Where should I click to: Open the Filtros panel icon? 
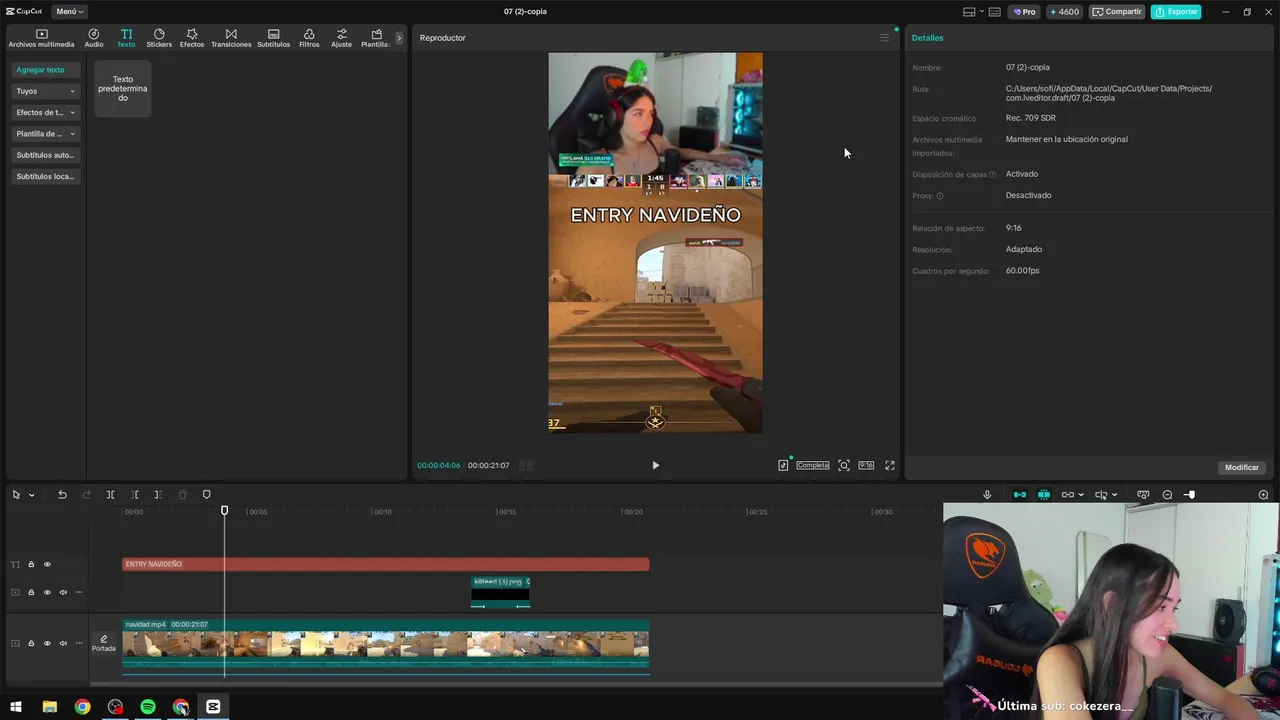click(309, 38)
